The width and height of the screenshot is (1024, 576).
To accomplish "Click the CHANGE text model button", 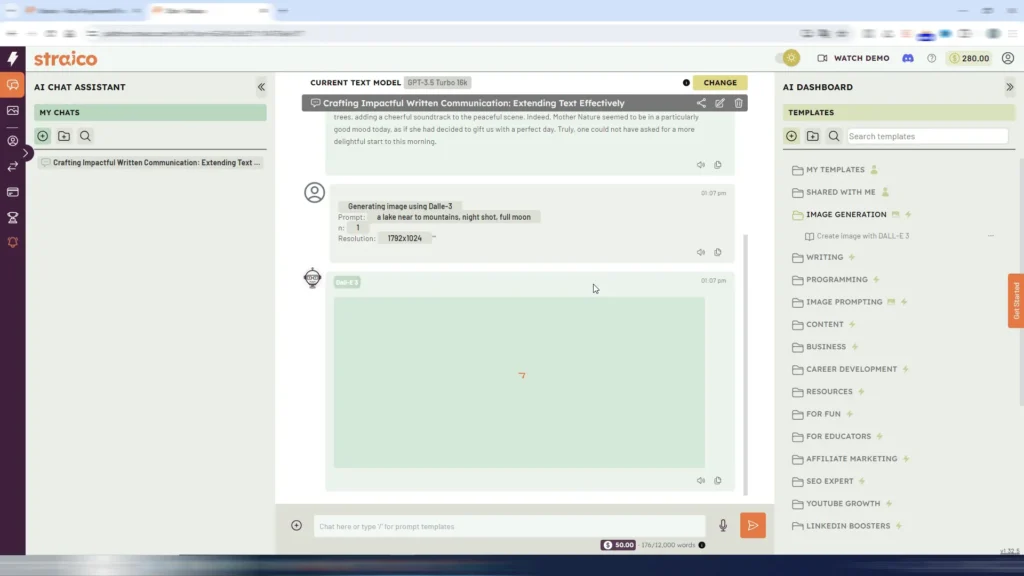I will pyautogui.click(x=720, y=83).
